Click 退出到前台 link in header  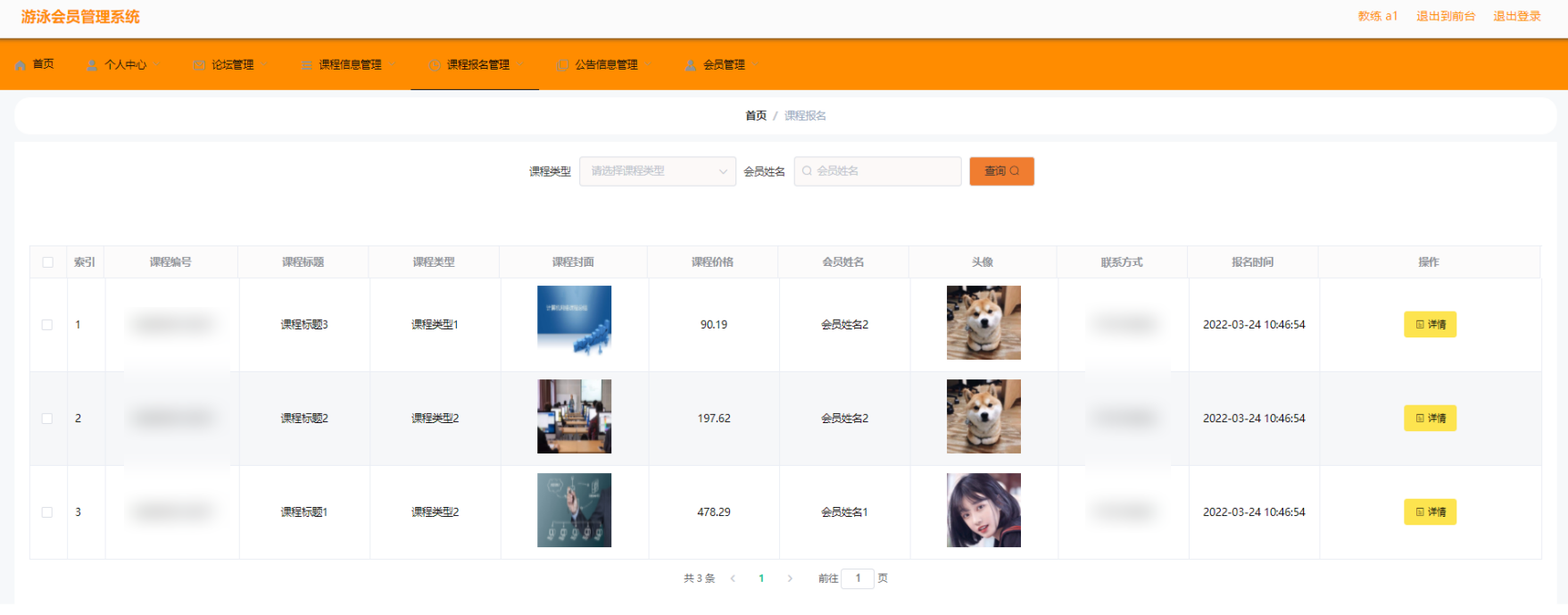pyautogui.click(x=1446, y=16)
